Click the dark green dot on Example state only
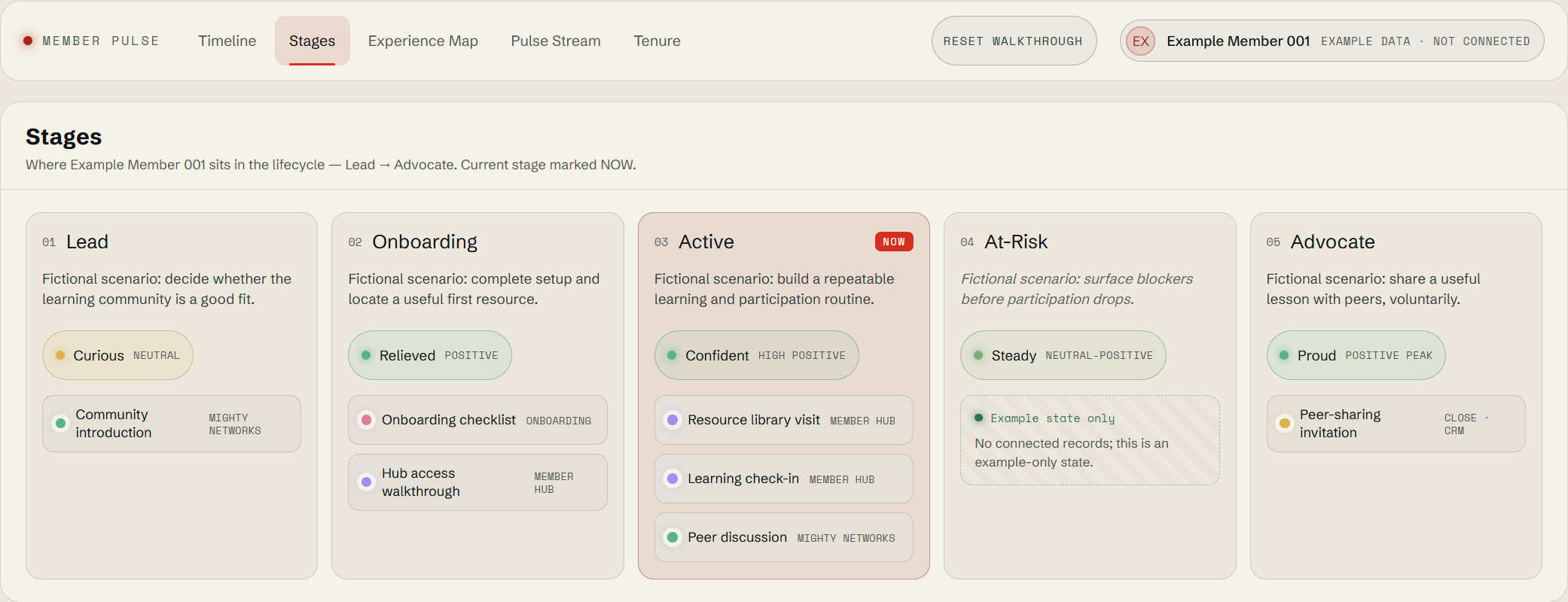The width and height of the screenshot is (1568, 602). pyautogui.click(x=978, y=418)
